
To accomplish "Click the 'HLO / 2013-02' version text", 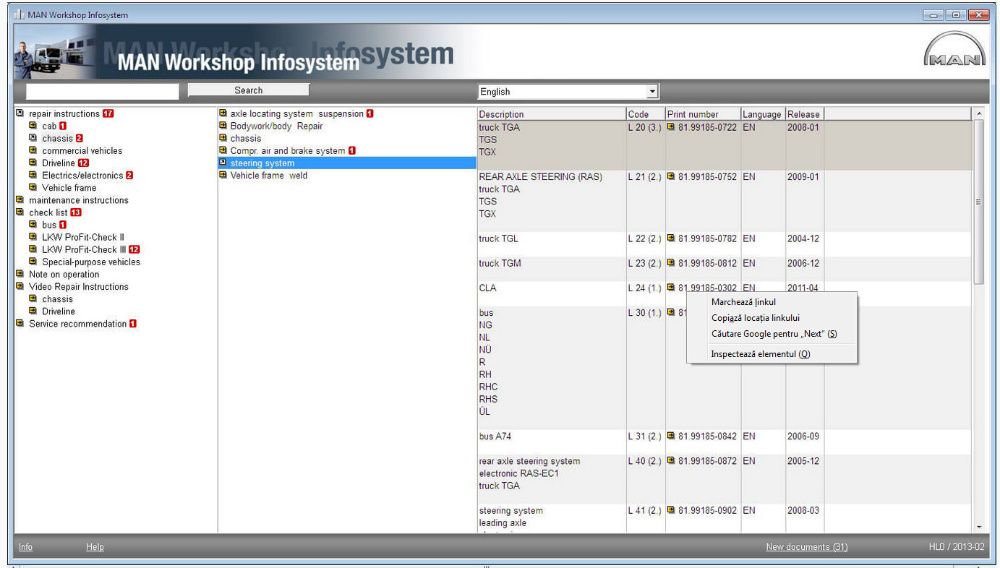I will (x=957, y=547).
